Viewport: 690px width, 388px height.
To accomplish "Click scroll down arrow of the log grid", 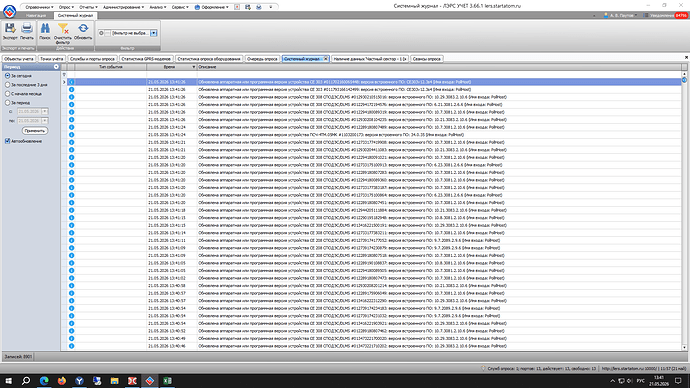I will (x=684, y=348).
